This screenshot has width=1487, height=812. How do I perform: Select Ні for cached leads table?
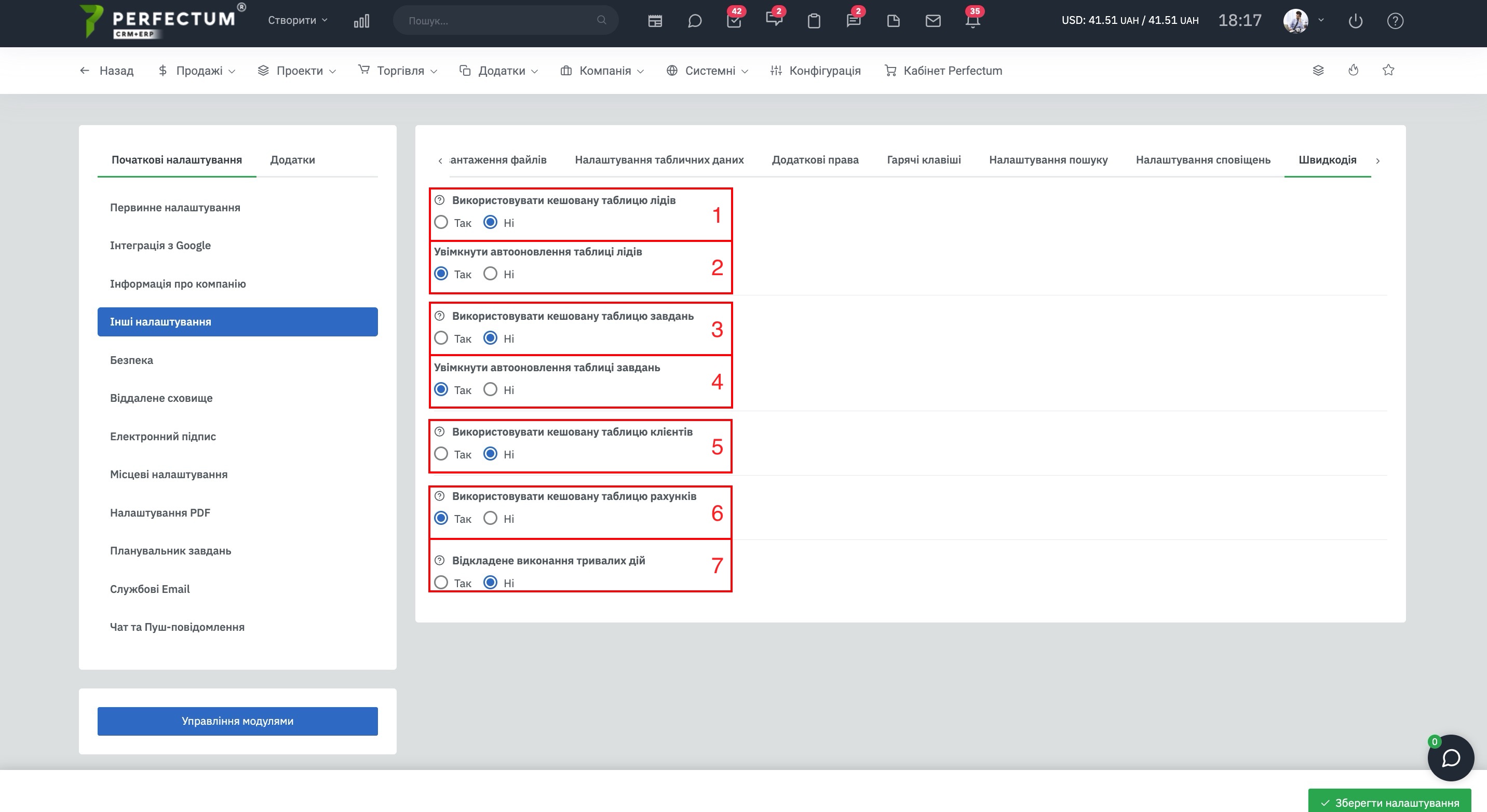pyautogui.click(x=490, y=222)
